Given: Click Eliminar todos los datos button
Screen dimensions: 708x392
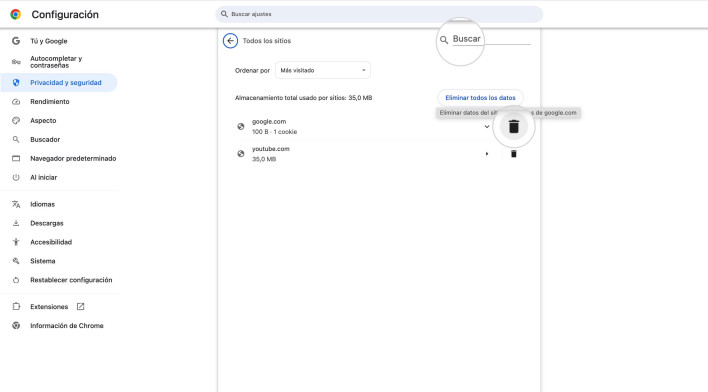Looking at the screenshot, I should click(x=480, y=98).
